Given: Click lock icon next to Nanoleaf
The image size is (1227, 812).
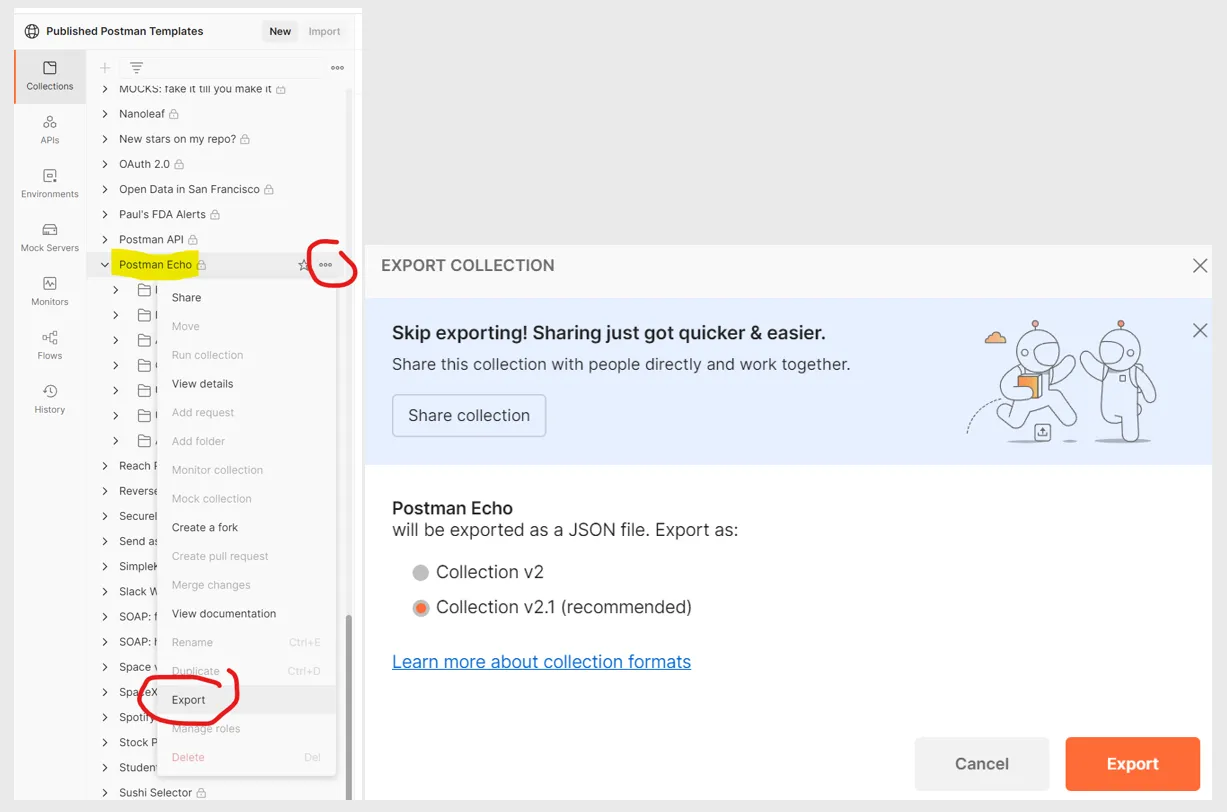Looking at the screenshot, I should click(174, 114).
